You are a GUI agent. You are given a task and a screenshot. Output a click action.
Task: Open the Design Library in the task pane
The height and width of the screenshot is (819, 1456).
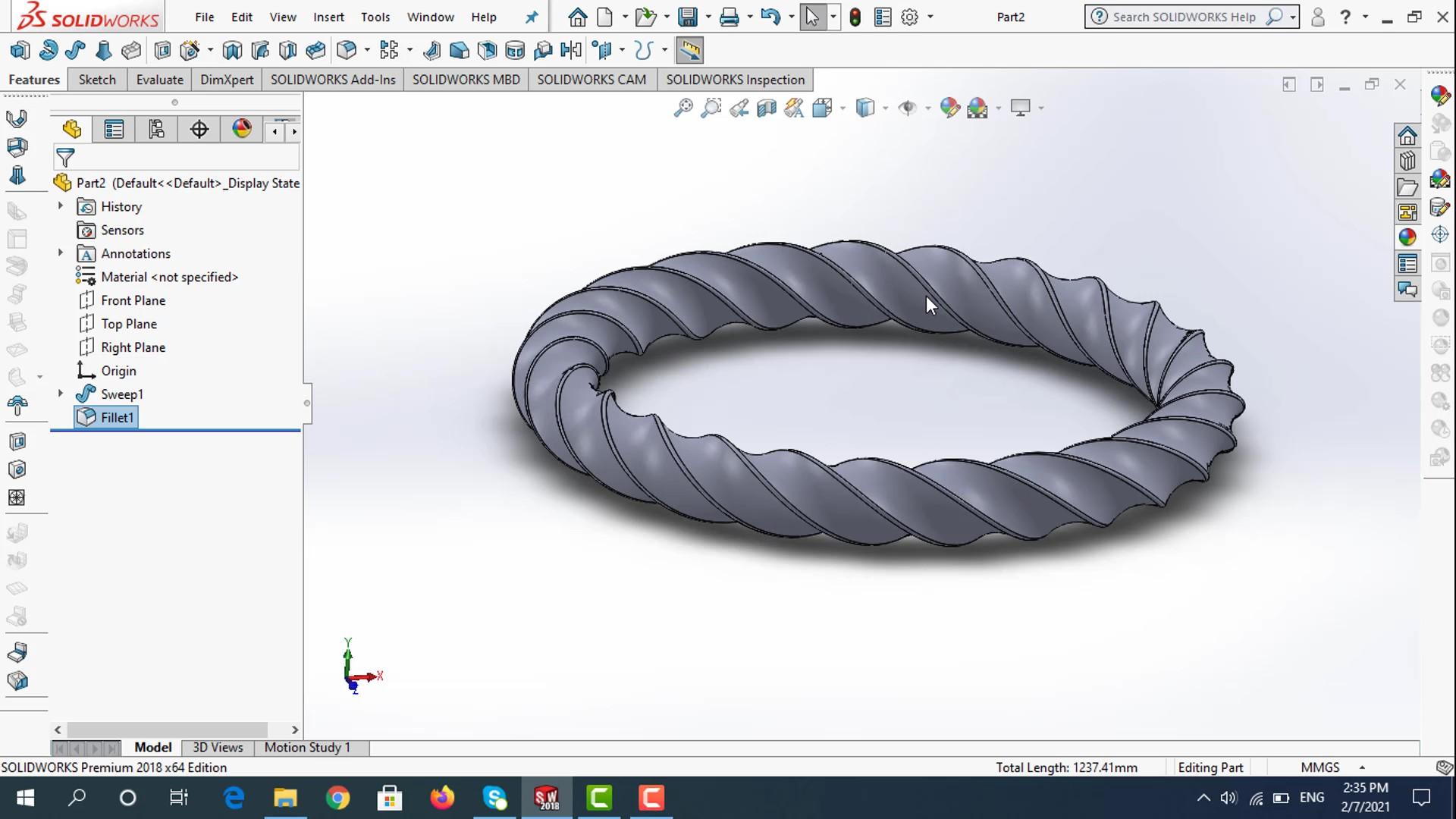tap(1407, 162)
